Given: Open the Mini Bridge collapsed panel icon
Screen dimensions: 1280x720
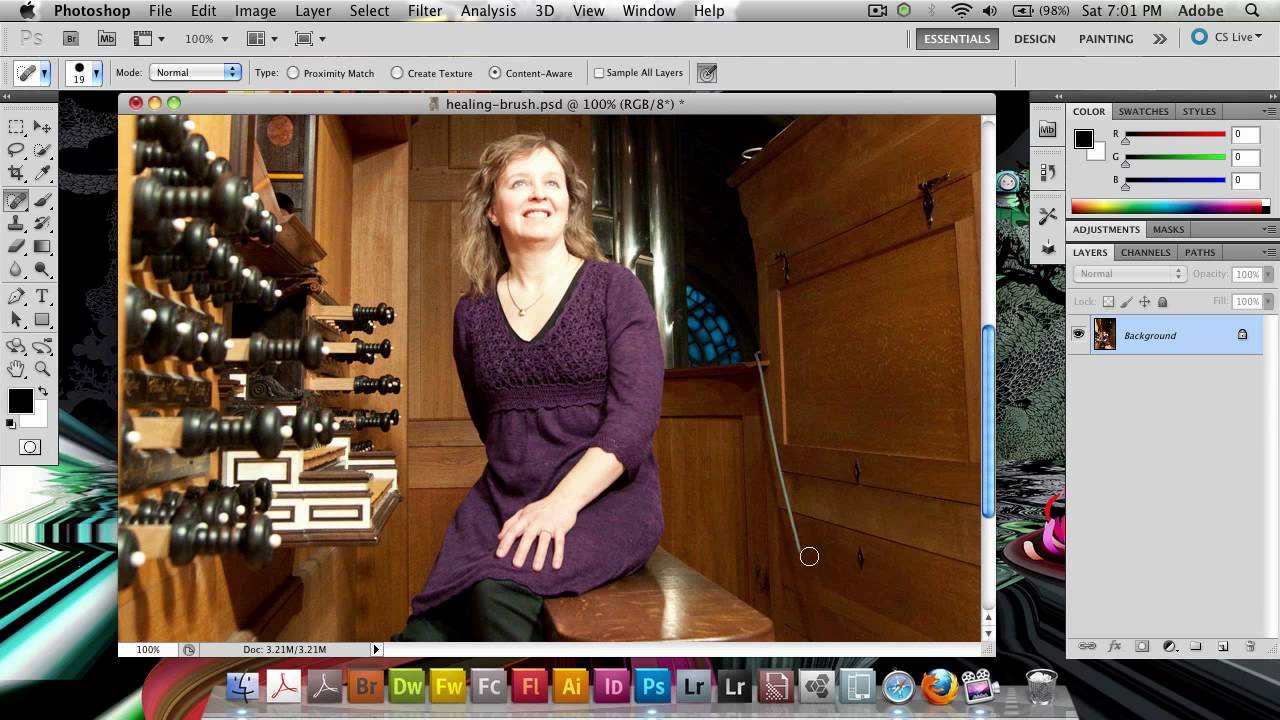Looking at the screenshot, I should pyautogui.click(x=1047, y=129).
